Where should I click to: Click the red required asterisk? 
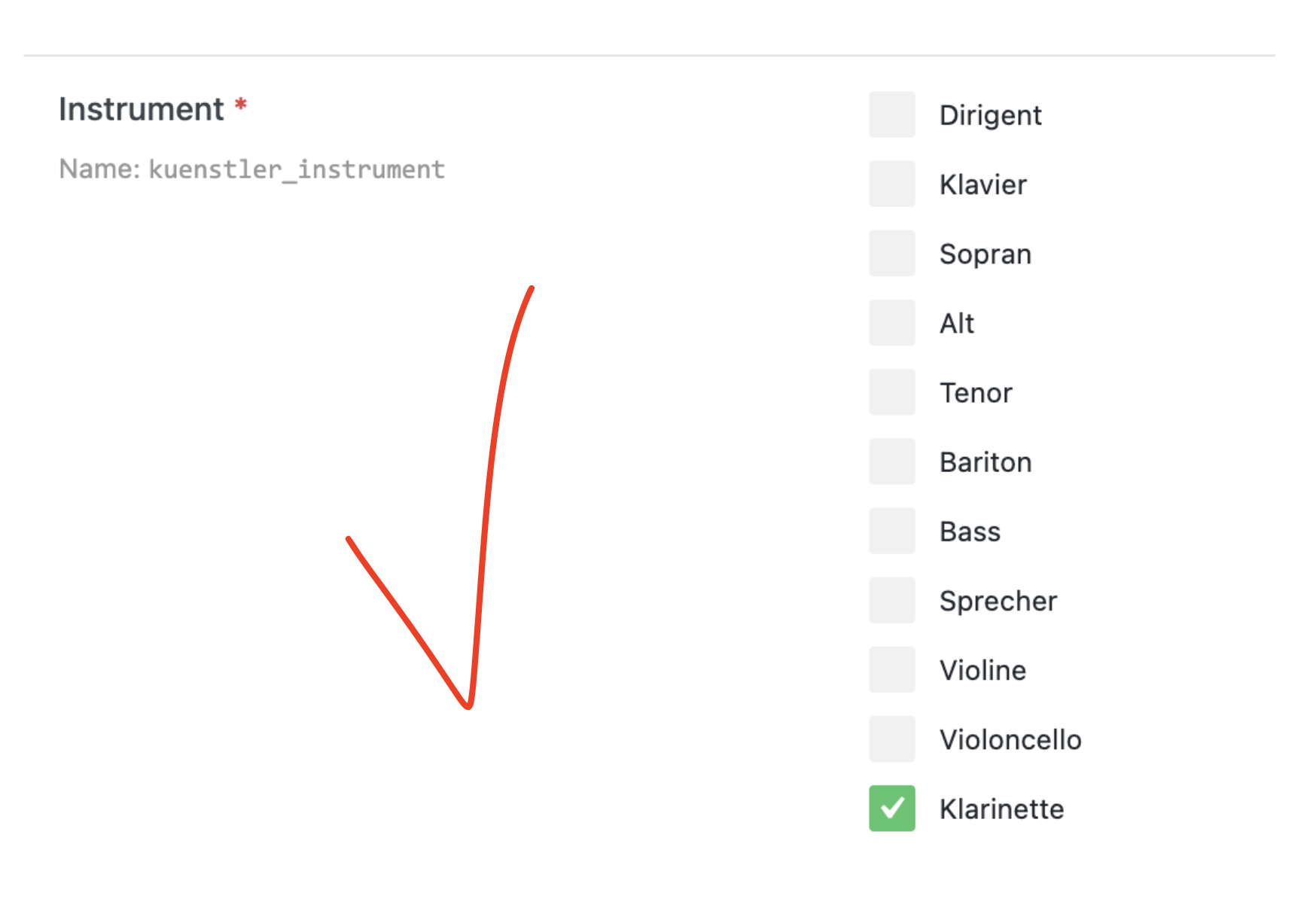pyautogui.click(x=241, y=104)
